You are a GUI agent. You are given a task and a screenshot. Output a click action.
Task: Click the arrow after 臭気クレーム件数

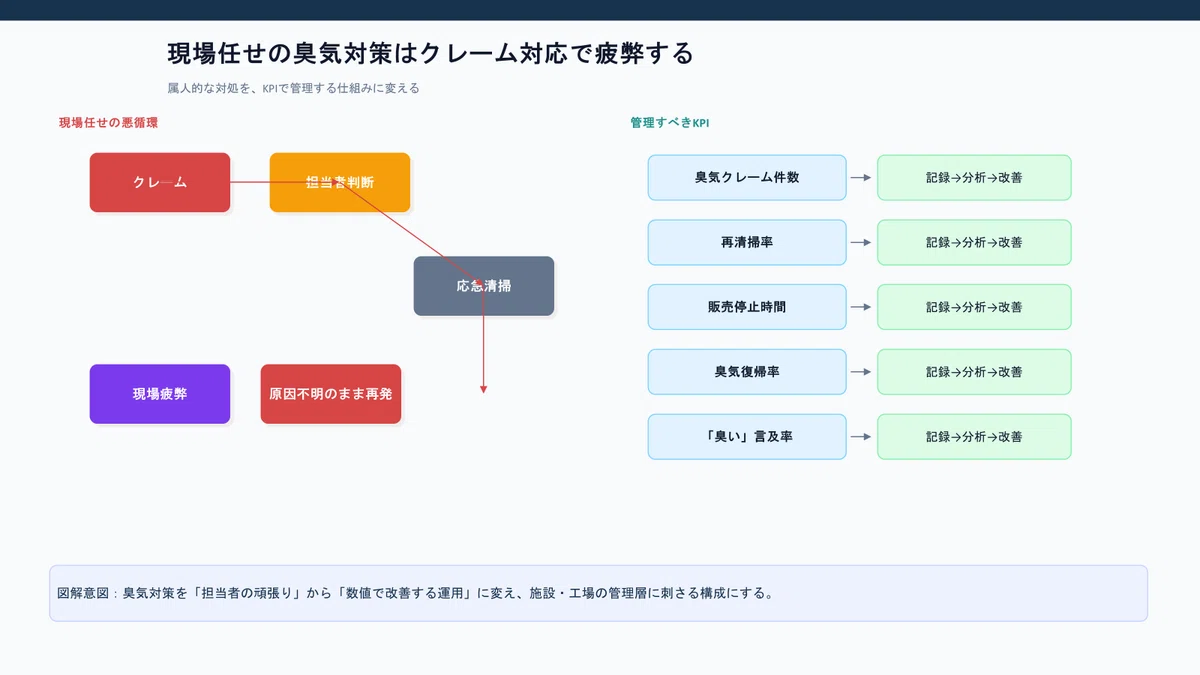pyautogui.click(x=861, y=177)
